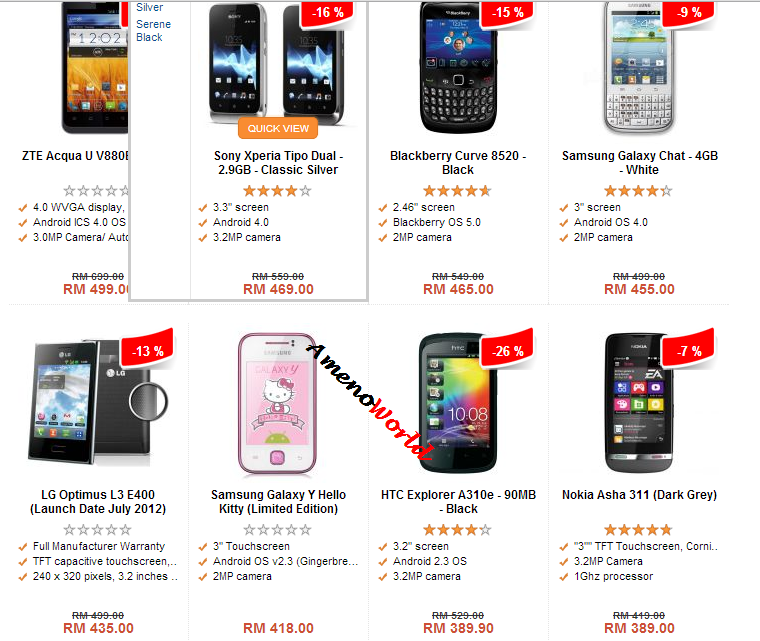Click the LG Optimus L3 phone image

[98, 401]
